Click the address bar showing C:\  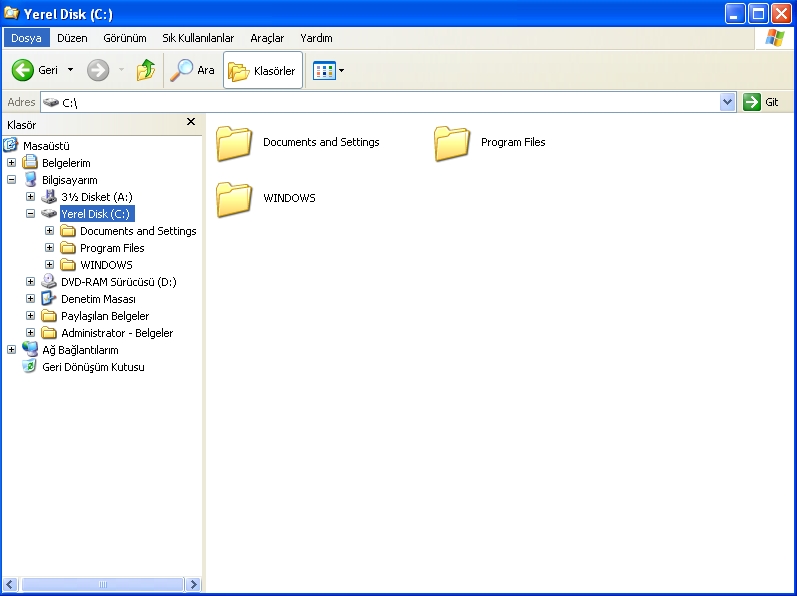(x=380, y=102)
